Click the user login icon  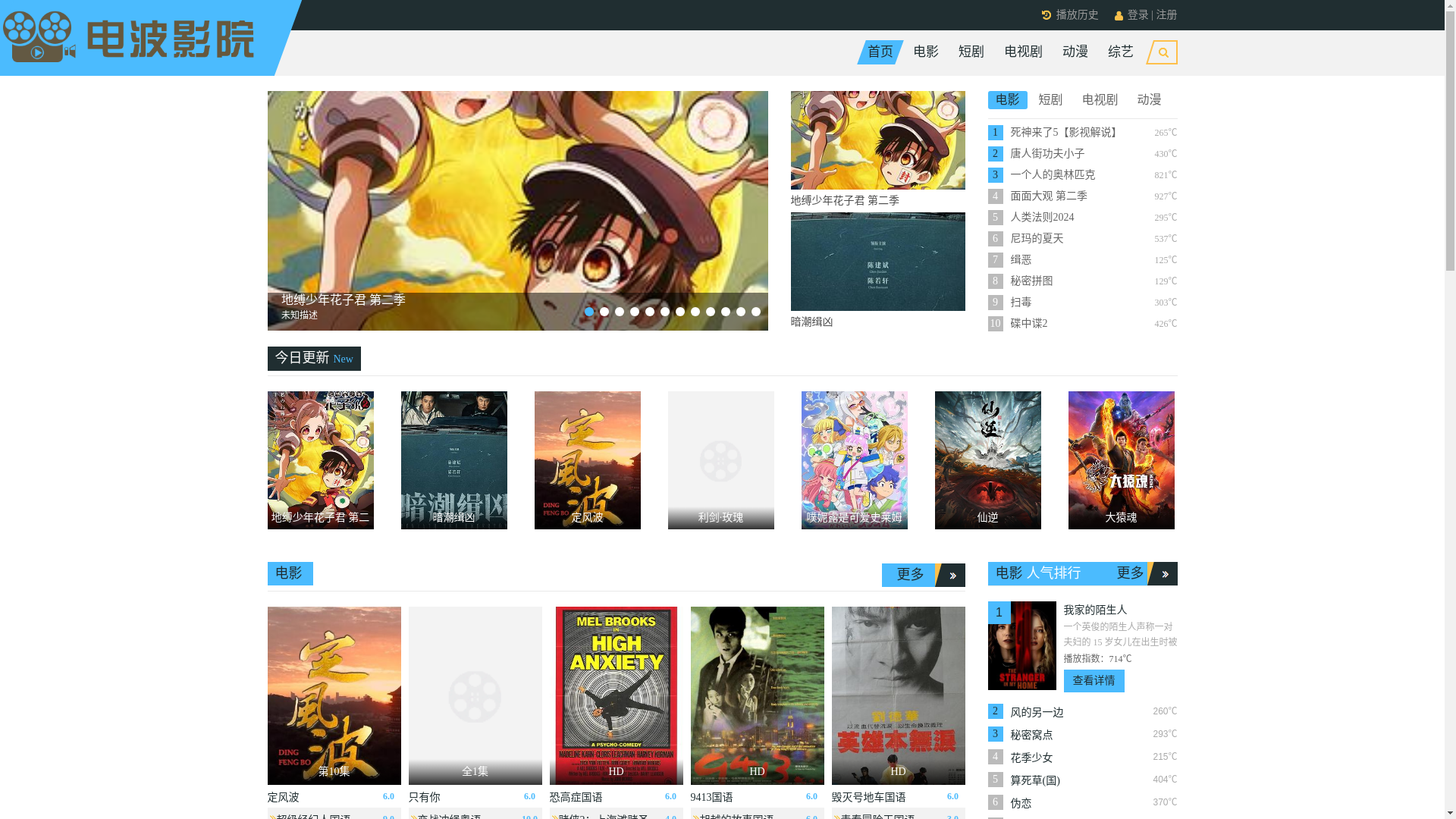pyautogui.click(x=1119, y=16)
